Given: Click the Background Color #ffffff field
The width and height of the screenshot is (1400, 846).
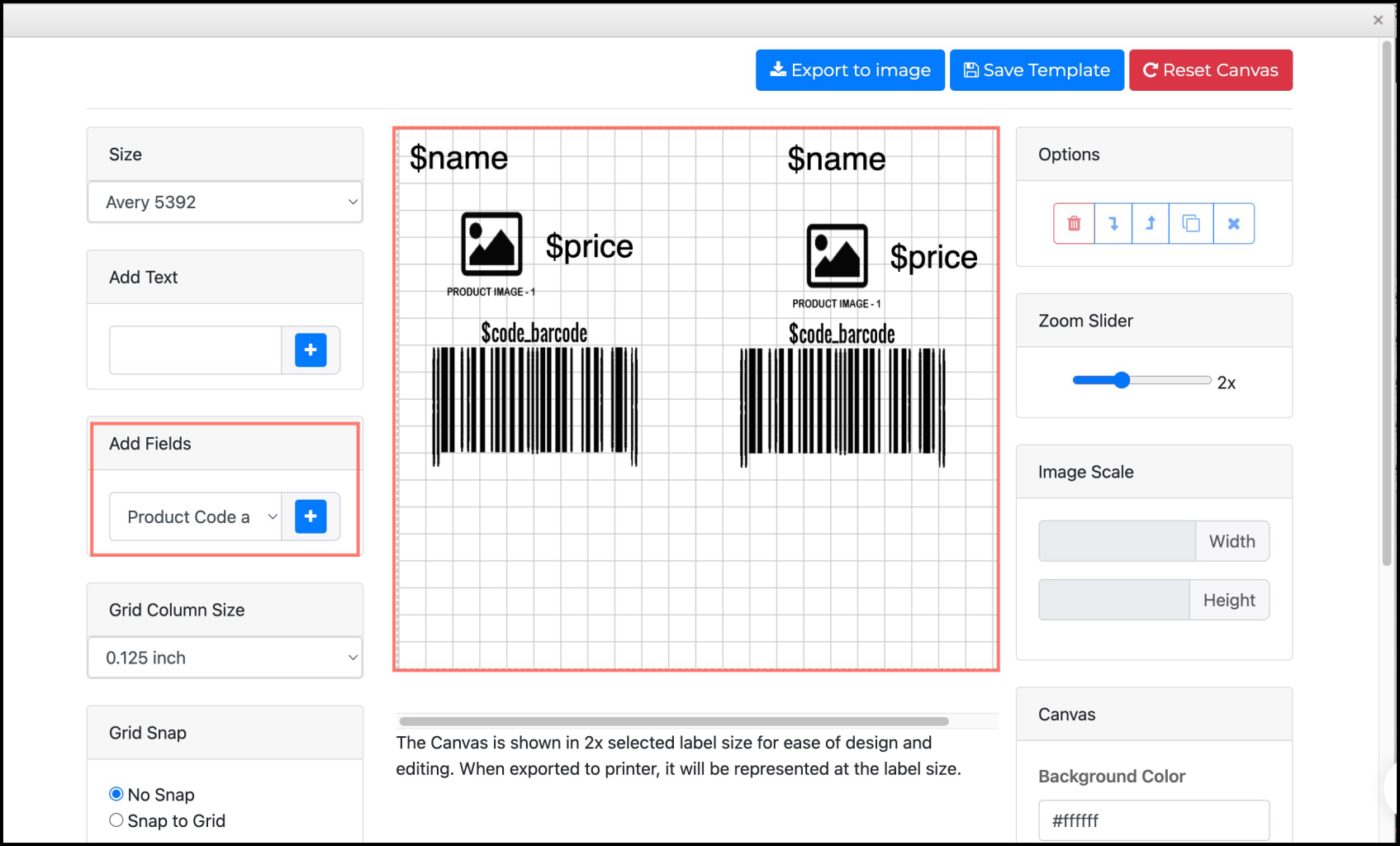Looking at the screenshot, I should click(1154, 820).
